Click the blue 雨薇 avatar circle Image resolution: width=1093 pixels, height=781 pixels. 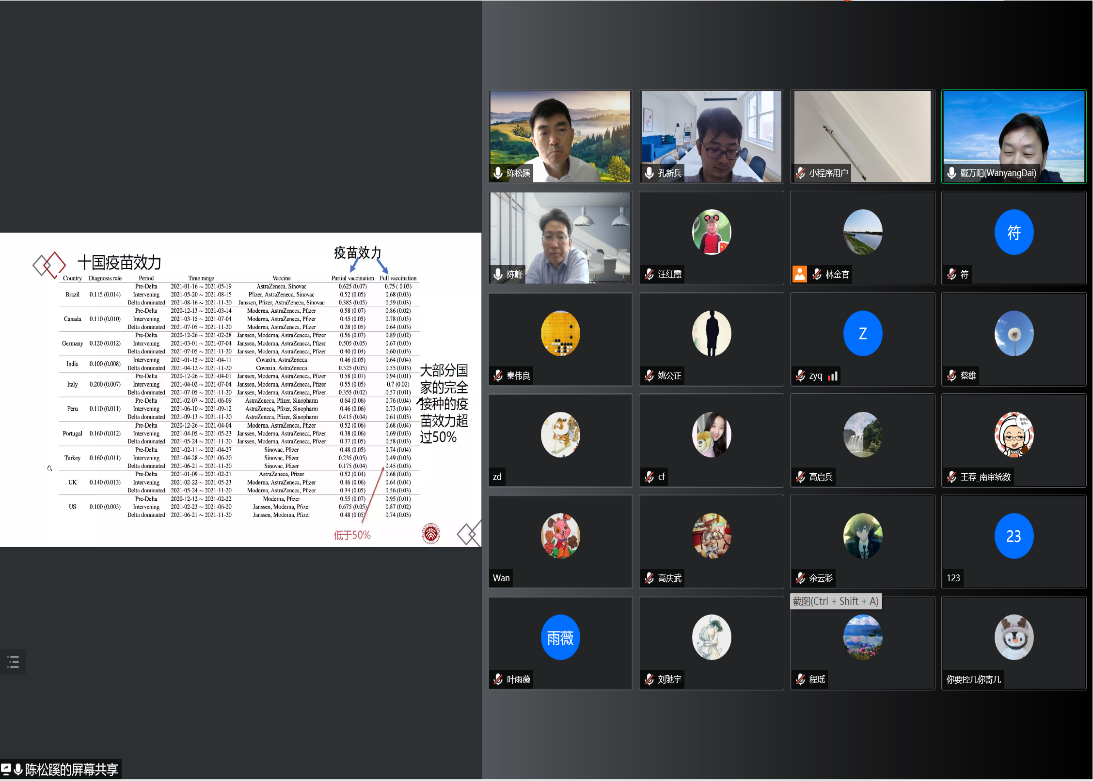click(561, 637)
